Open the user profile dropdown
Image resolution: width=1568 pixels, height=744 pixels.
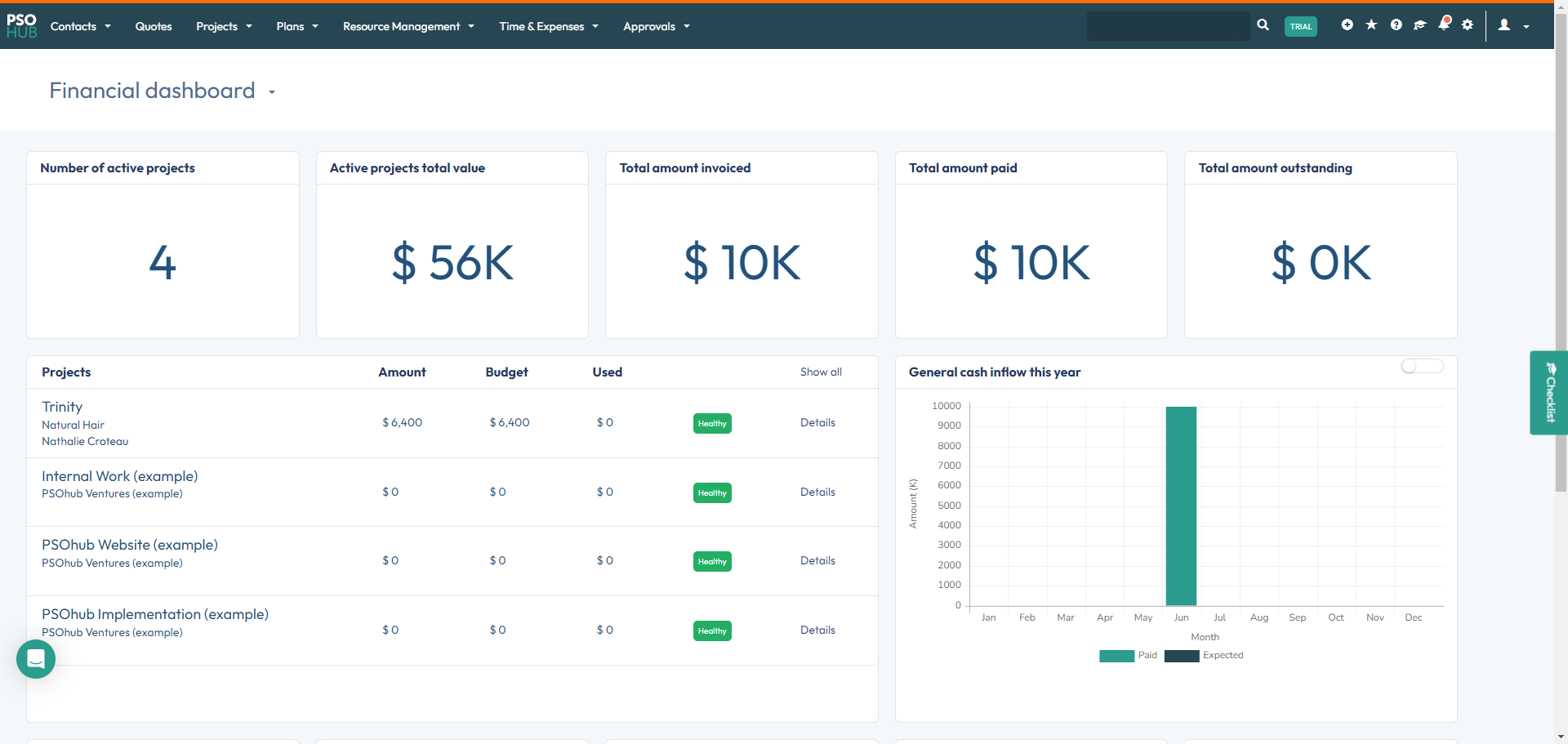pos(1513,26)
